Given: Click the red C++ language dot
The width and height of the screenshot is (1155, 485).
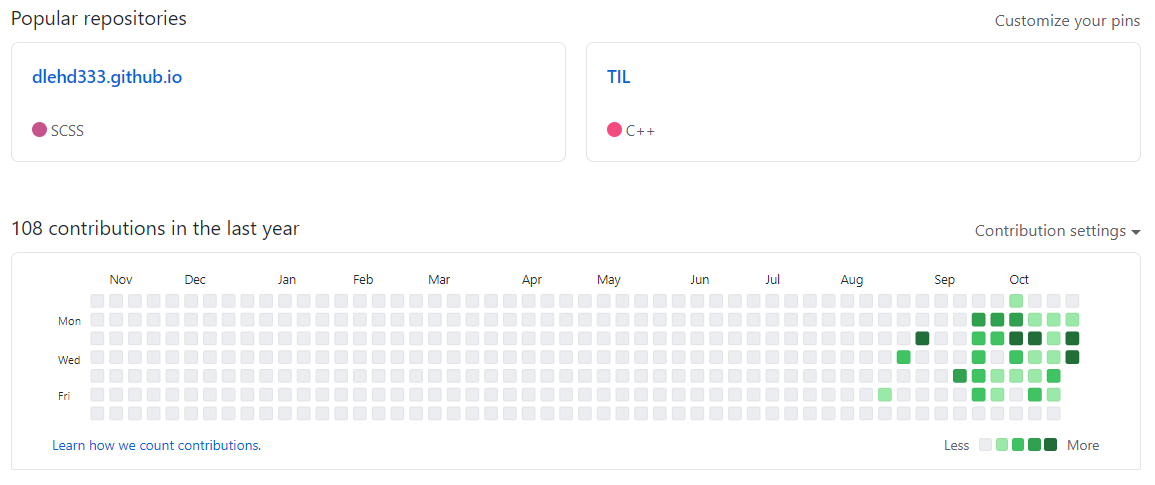Looking at the screenshot, I should (614, 130).
